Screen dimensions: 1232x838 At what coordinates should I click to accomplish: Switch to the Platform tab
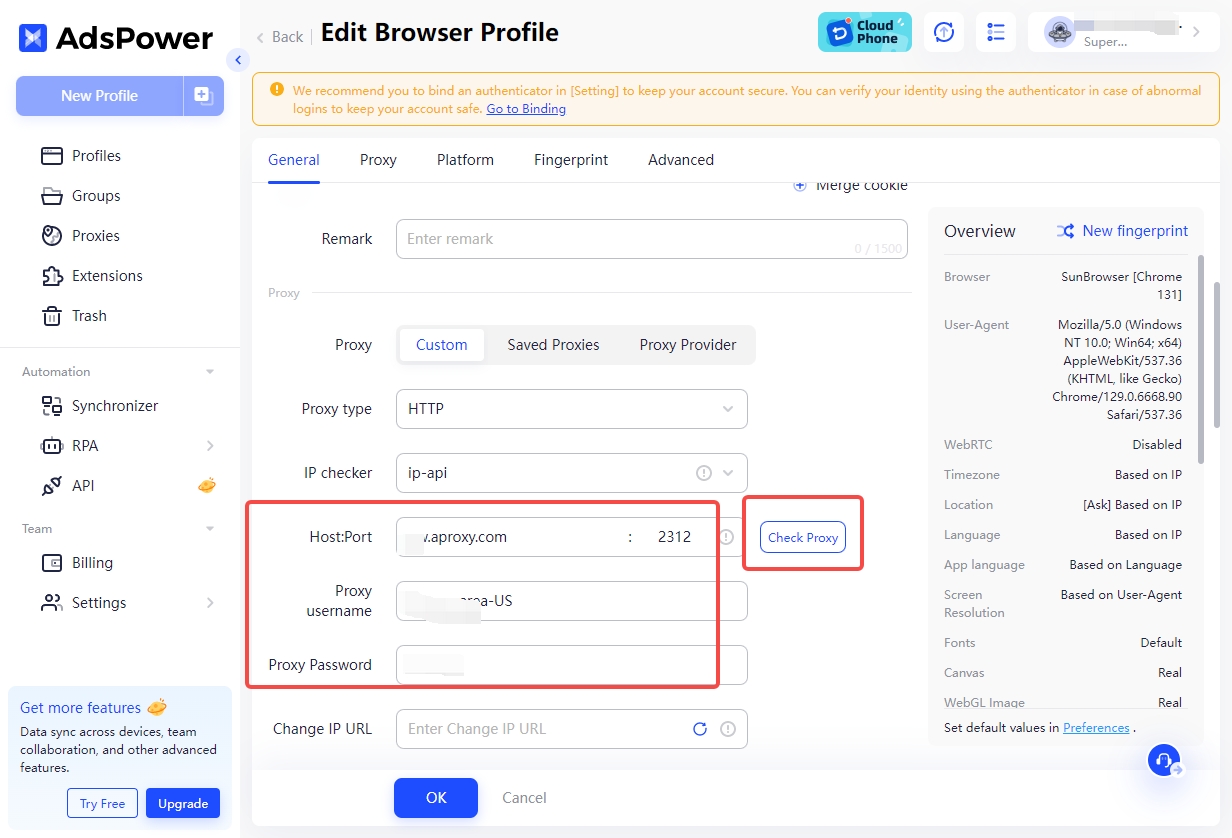pos(465,160)
